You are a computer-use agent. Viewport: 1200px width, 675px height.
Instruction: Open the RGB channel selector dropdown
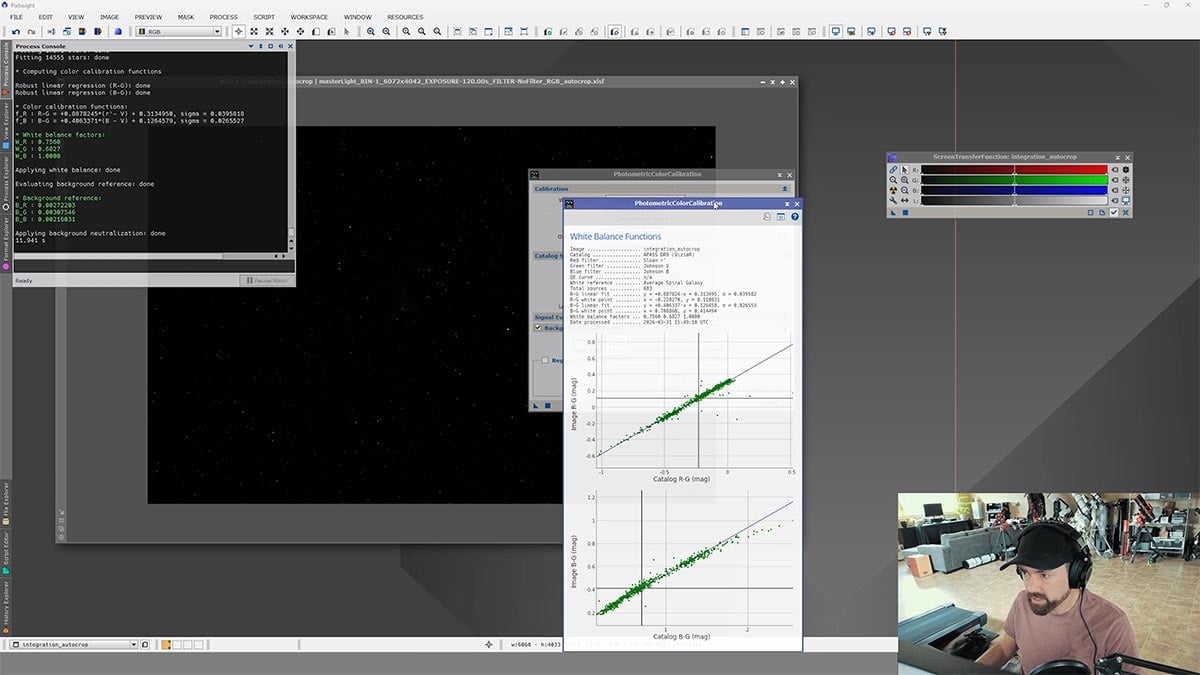click(x=180, y=31)
